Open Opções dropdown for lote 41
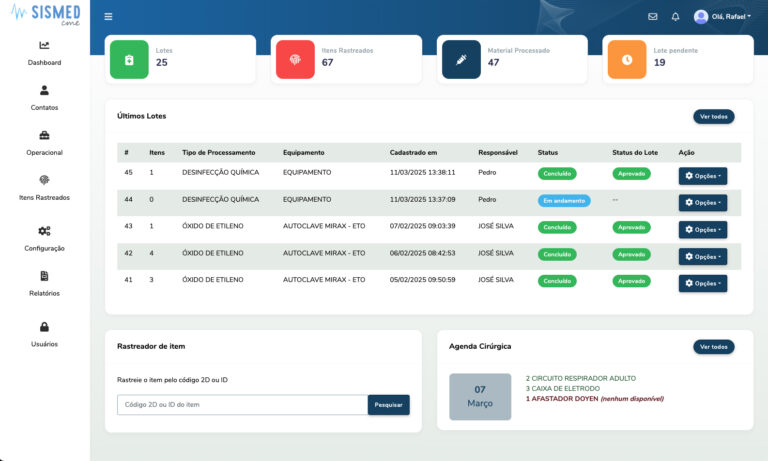Viewport: 768px width, 461px height. pyautogui.click(x=703, y=283)
